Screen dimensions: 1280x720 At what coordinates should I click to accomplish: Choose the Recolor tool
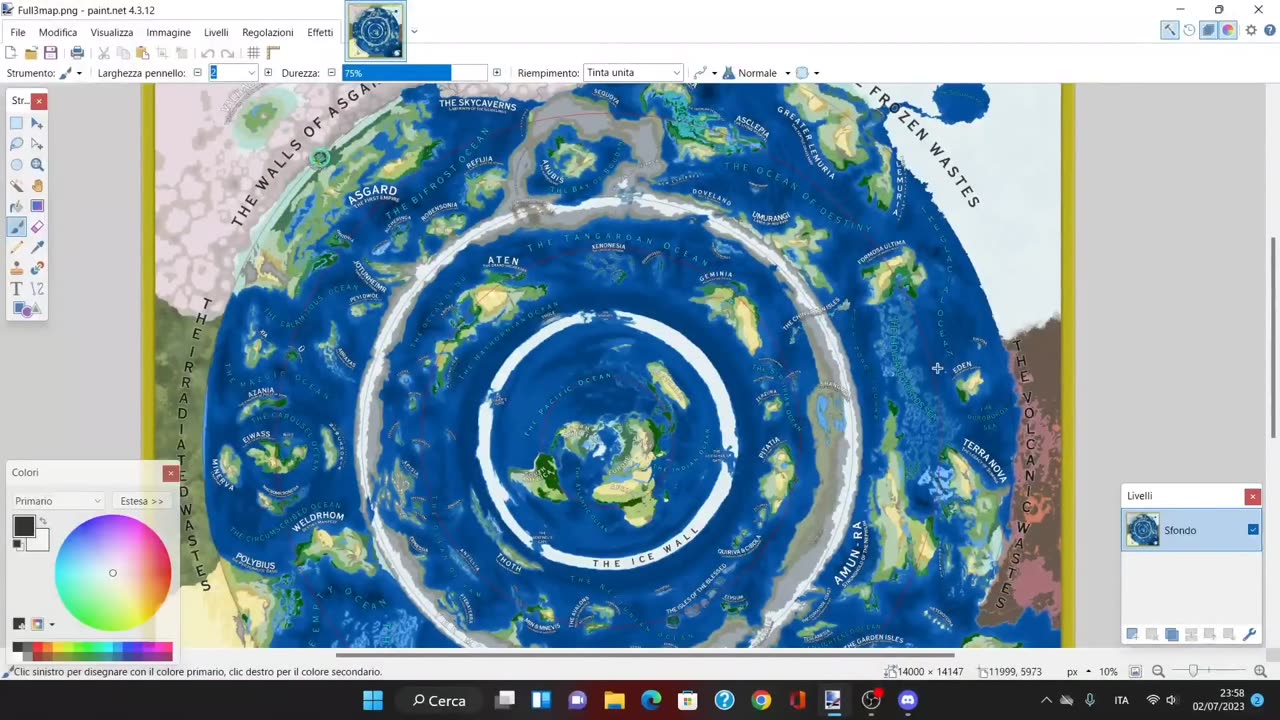click(37, 268)
